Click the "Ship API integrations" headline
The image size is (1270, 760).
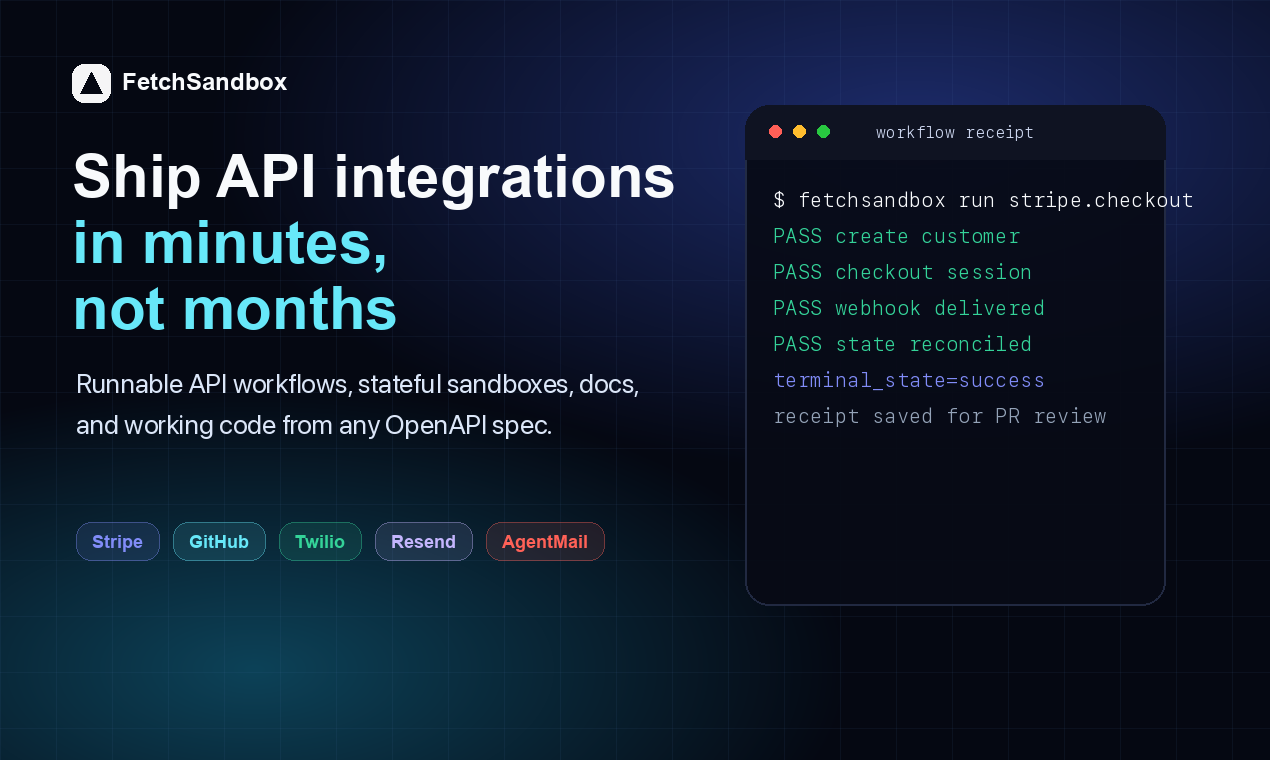pyautogui.click(x=374, y=178)
